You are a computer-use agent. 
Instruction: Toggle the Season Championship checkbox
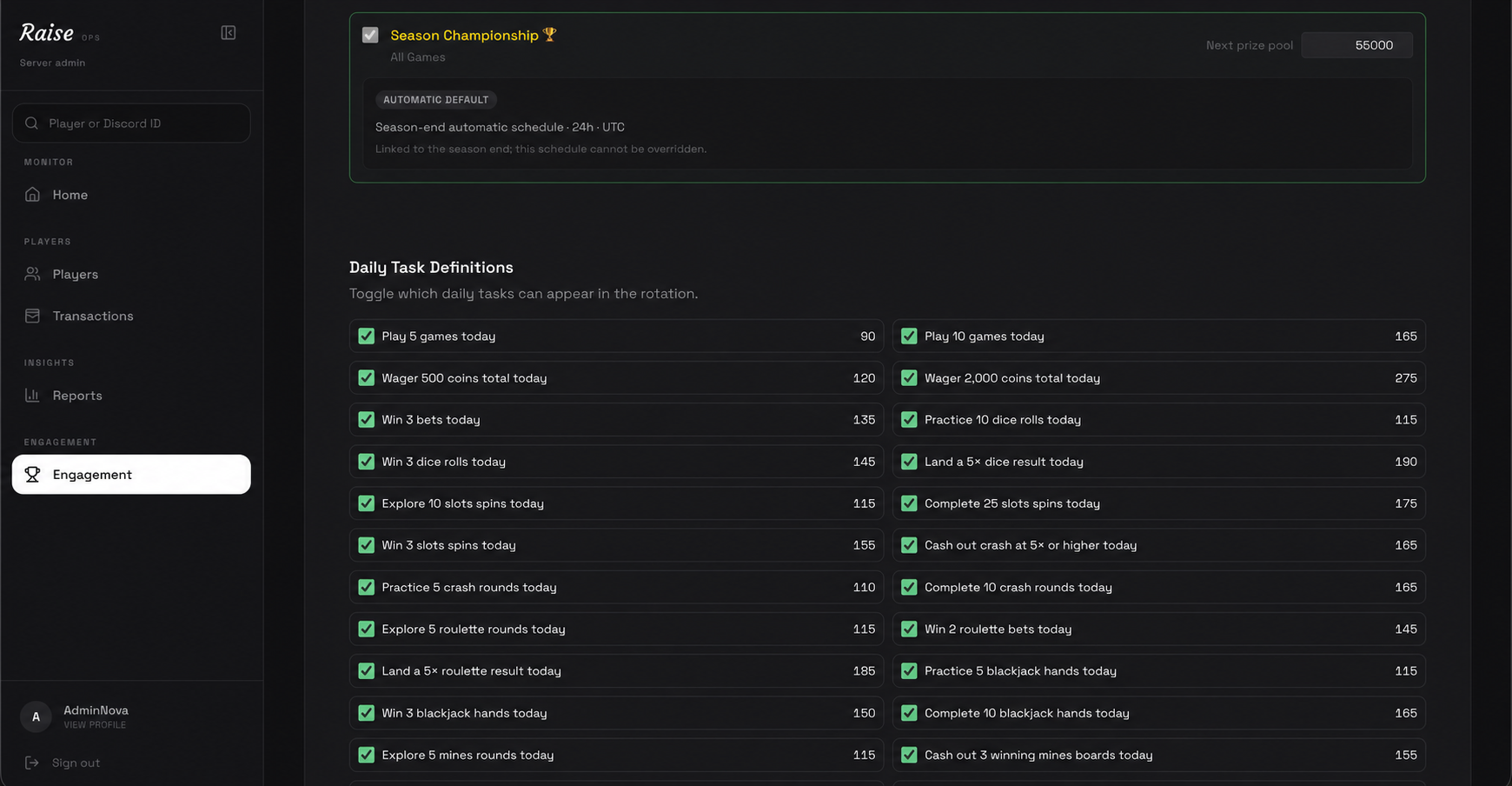click(x=370, y=35)
